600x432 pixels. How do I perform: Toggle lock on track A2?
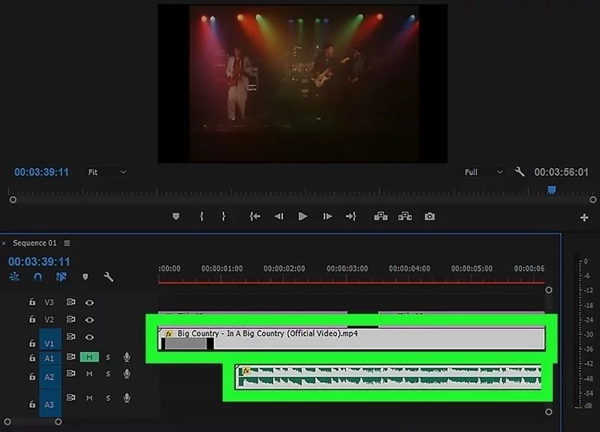[33, 377]
